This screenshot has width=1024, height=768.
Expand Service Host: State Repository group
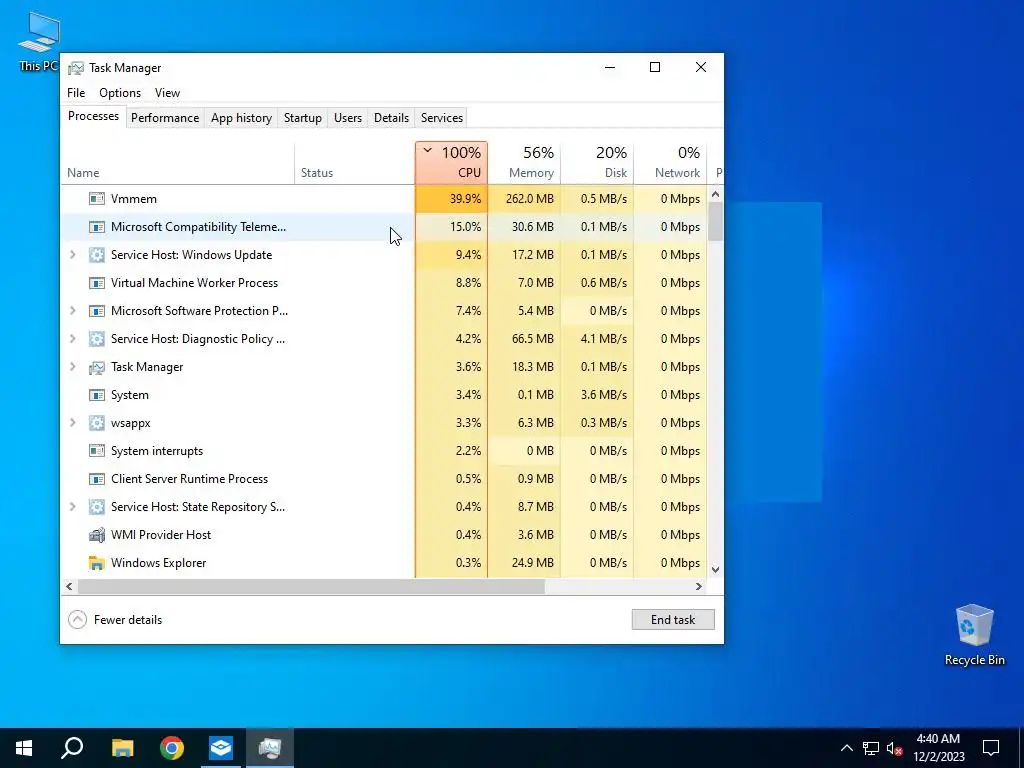pyautogui.click(x=72, y=507)
